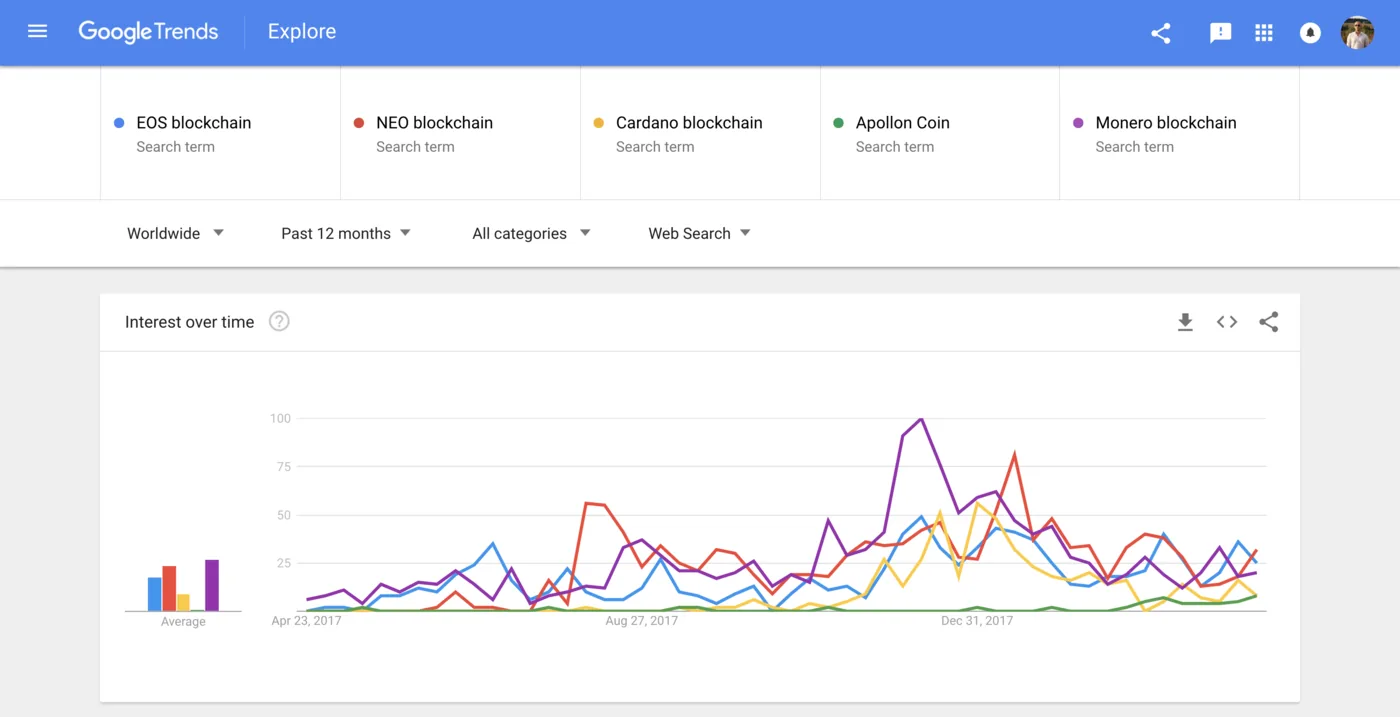Click the Google Trends logo
Image resolution: width=1400 pixels, height=717 pixels.
[148, 32]
